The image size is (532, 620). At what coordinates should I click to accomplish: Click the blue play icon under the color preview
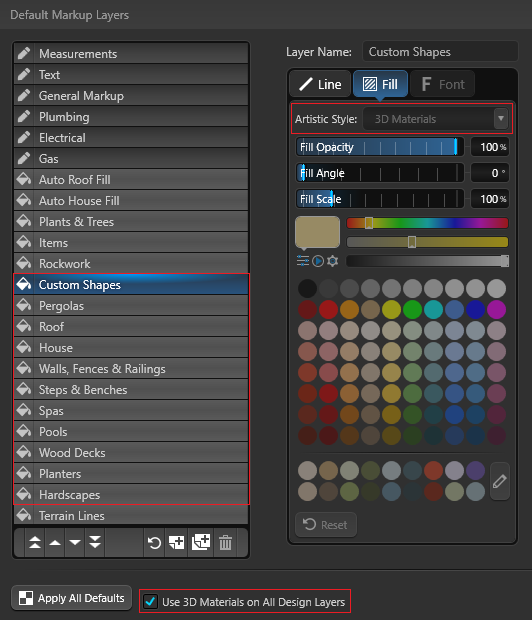318,261
